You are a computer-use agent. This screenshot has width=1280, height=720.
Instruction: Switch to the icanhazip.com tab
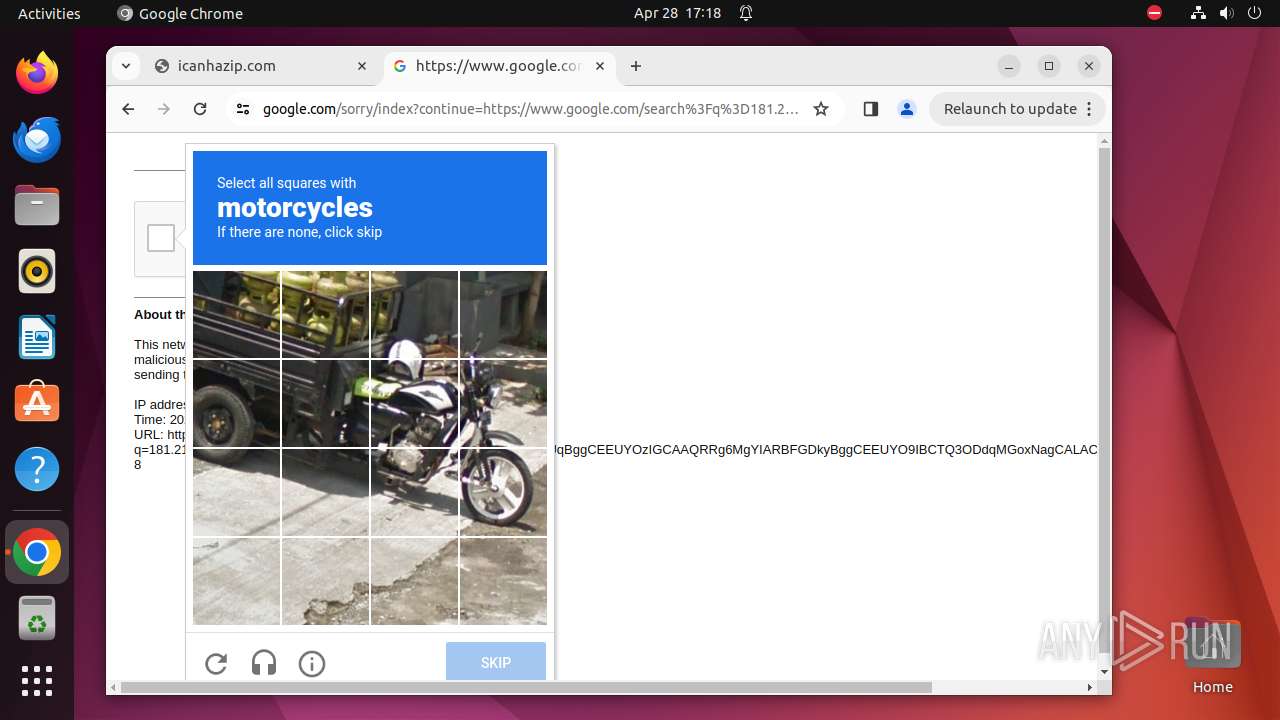pyautogui.click(x=260, y=66)
